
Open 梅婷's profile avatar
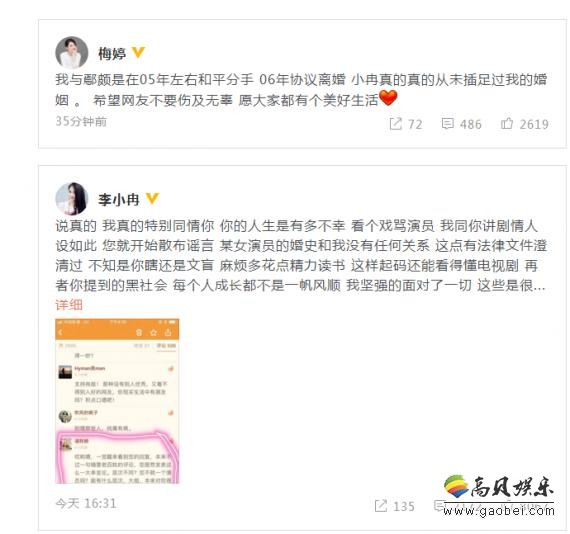point(72,52)
